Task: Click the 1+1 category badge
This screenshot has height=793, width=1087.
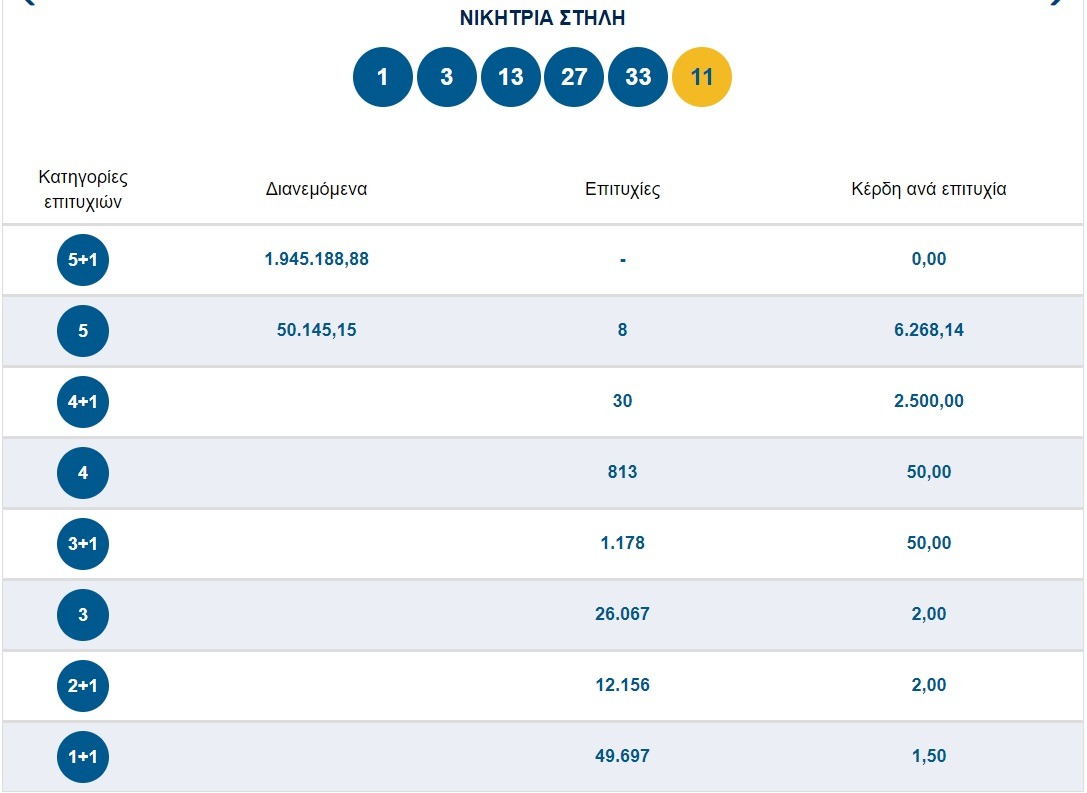Action: coord(83,757)
